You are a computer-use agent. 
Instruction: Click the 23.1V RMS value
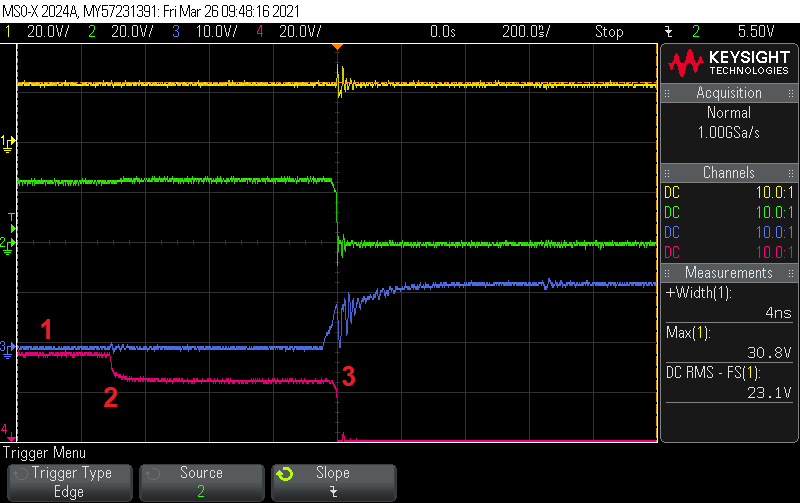coord(769,393)
